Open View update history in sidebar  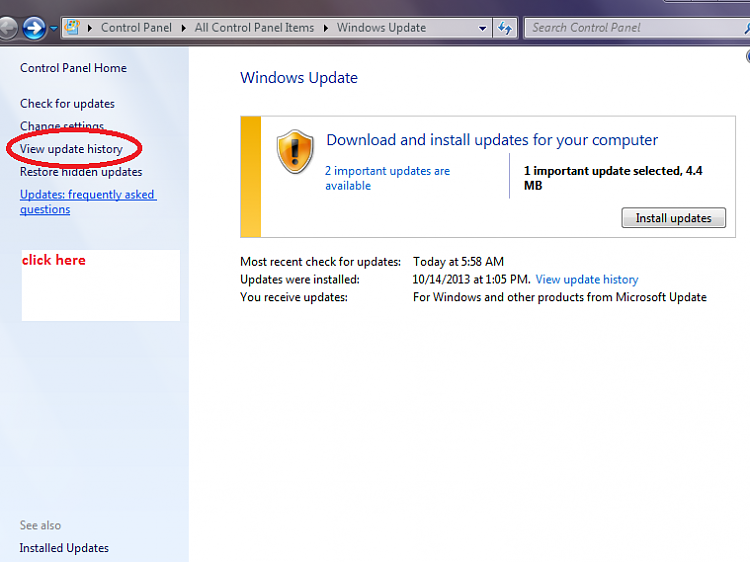[71, 149]
